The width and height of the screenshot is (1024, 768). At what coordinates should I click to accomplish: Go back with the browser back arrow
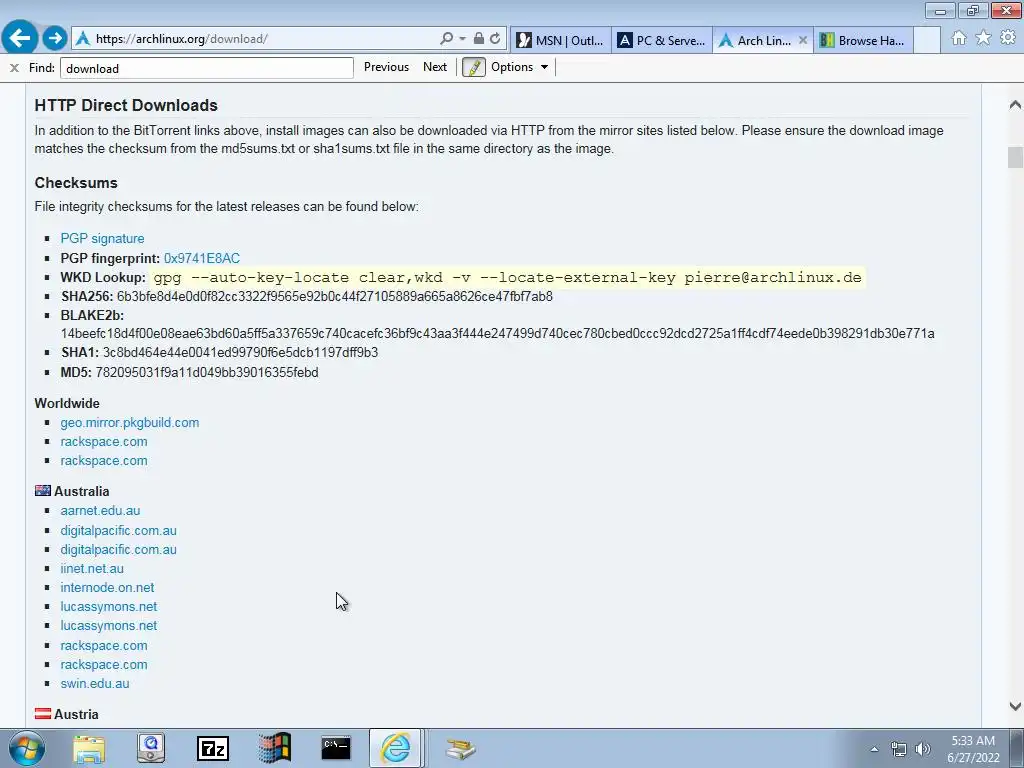(x=20, y=38)
